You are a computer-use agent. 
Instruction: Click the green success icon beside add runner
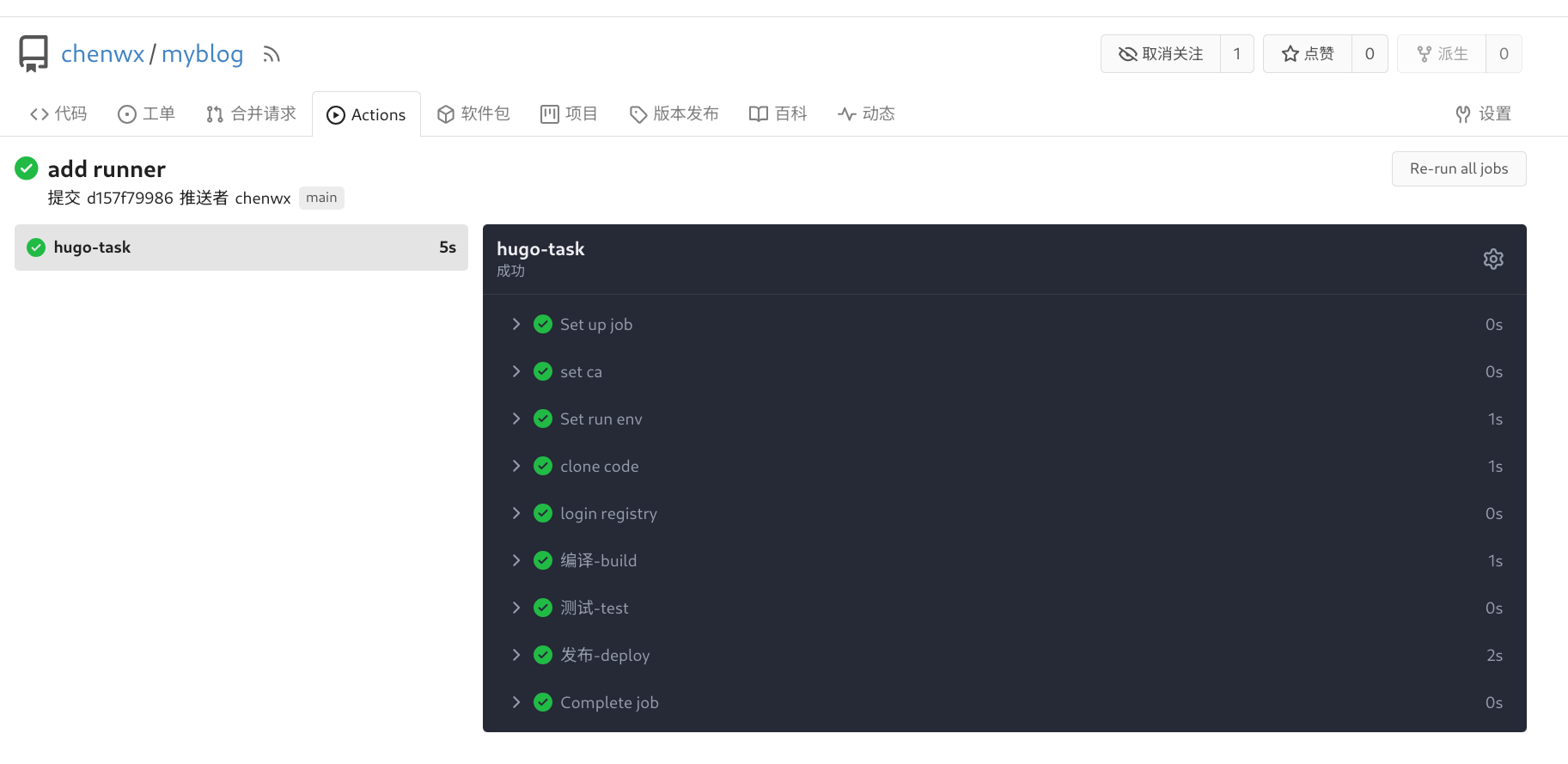tap(27, 168)
